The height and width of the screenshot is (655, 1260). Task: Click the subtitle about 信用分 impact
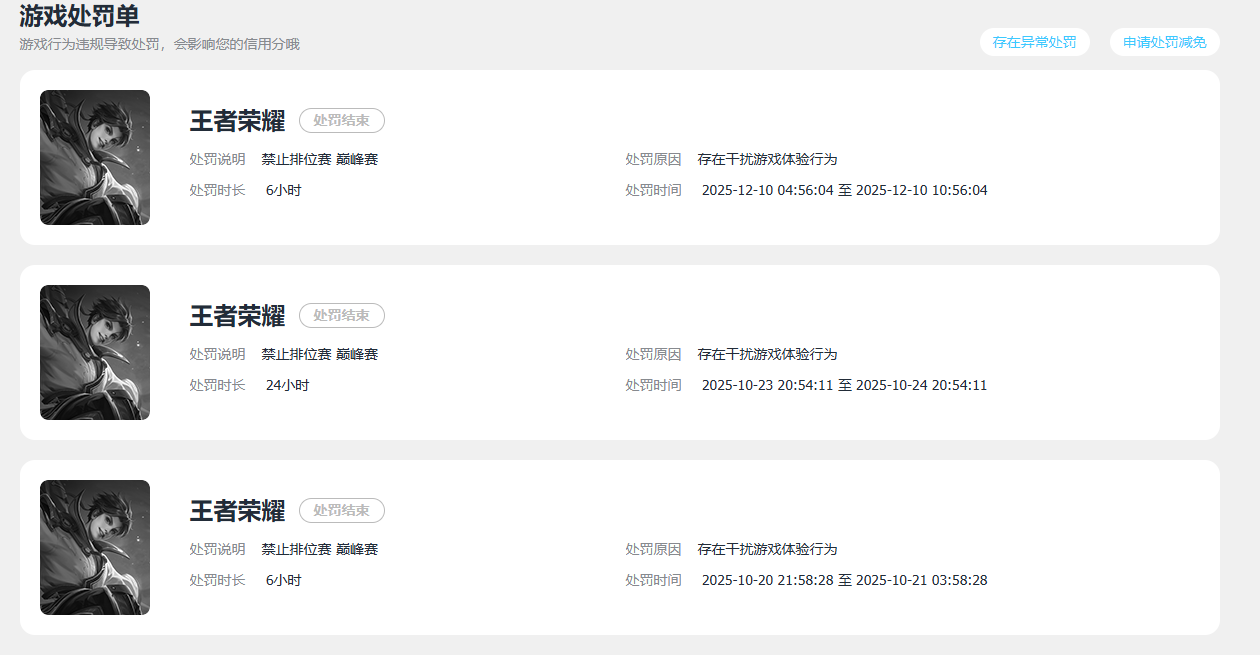click(159, 44)
